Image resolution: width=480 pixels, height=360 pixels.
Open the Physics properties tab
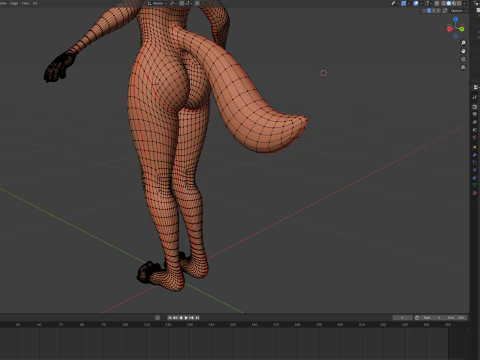(475, 170)
